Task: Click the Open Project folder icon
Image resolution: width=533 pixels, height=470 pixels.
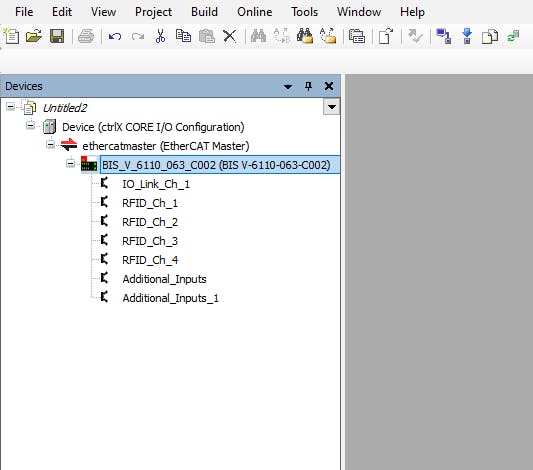Action: pyautogui.click(x=34, y=36)
